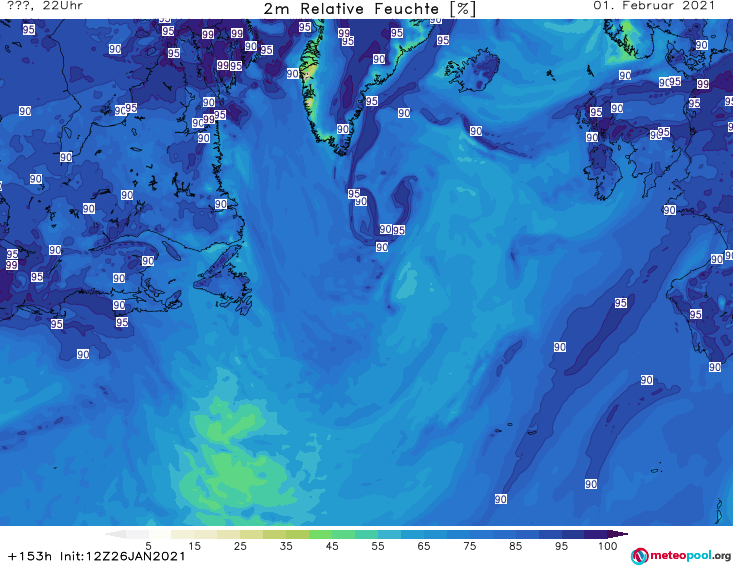Image resolution: width=733 pixels, height=566 pixels.
Task: Click the pointed purple arrow ending the scale's right
Action: [x=618, y=534]
